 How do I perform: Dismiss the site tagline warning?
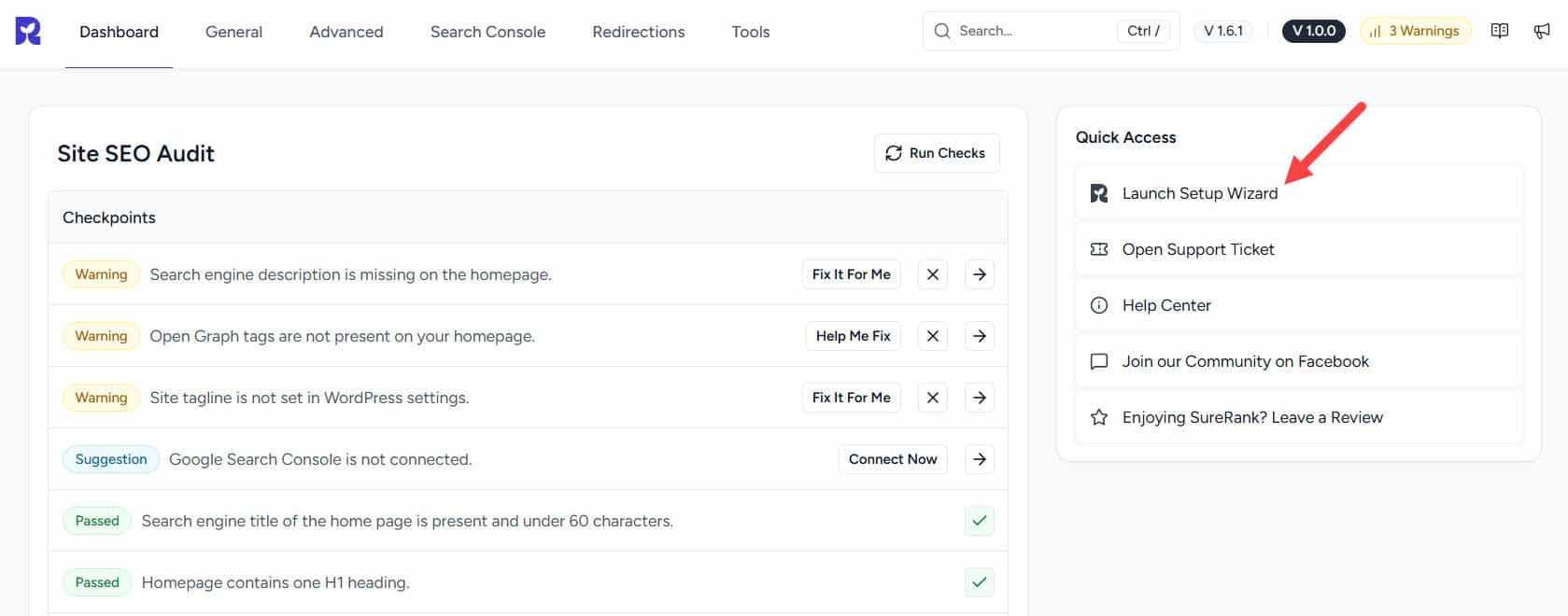point(932,398)
